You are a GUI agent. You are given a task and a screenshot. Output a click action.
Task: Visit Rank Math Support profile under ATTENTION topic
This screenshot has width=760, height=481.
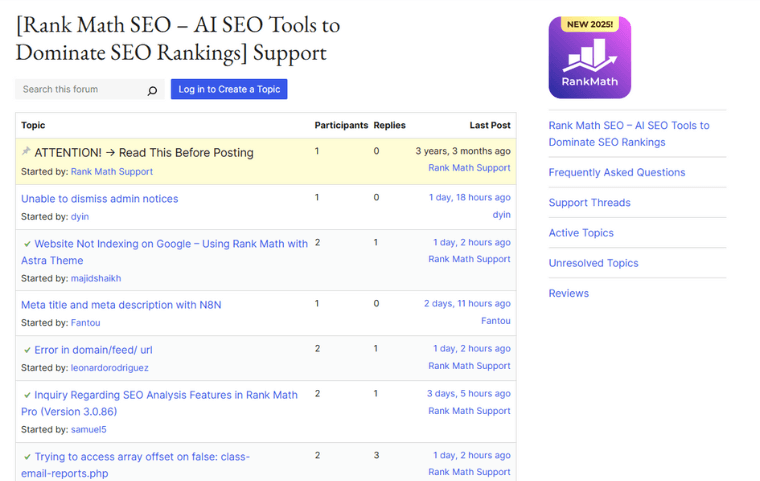click(111, 172)
